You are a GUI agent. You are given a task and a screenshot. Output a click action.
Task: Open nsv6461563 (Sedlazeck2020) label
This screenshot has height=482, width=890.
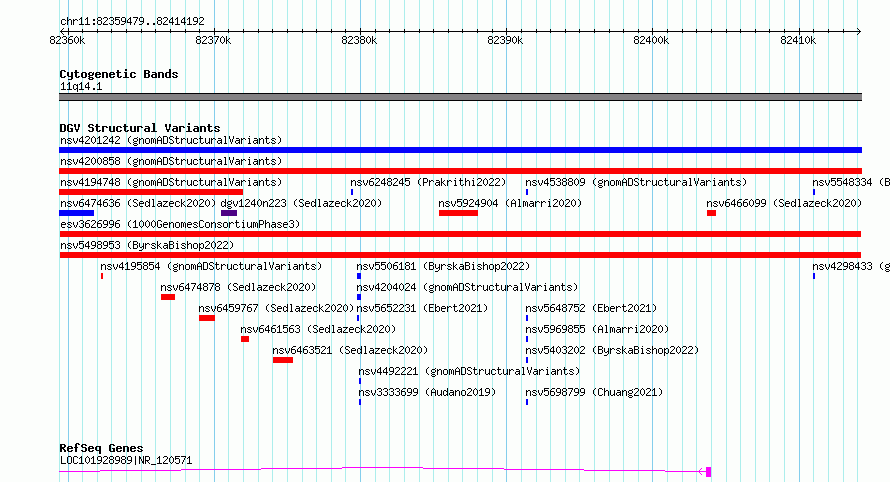(318, 329)
